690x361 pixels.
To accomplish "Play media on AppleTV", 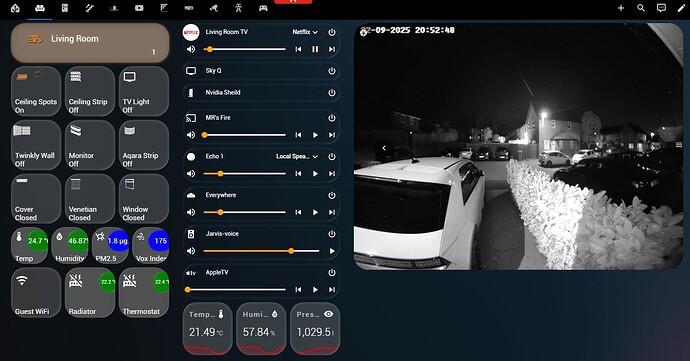I will 315,290.
